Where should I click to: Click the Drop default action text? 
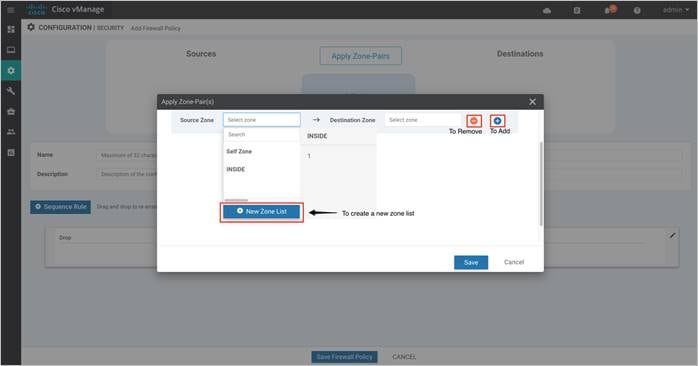coord(65,238)
